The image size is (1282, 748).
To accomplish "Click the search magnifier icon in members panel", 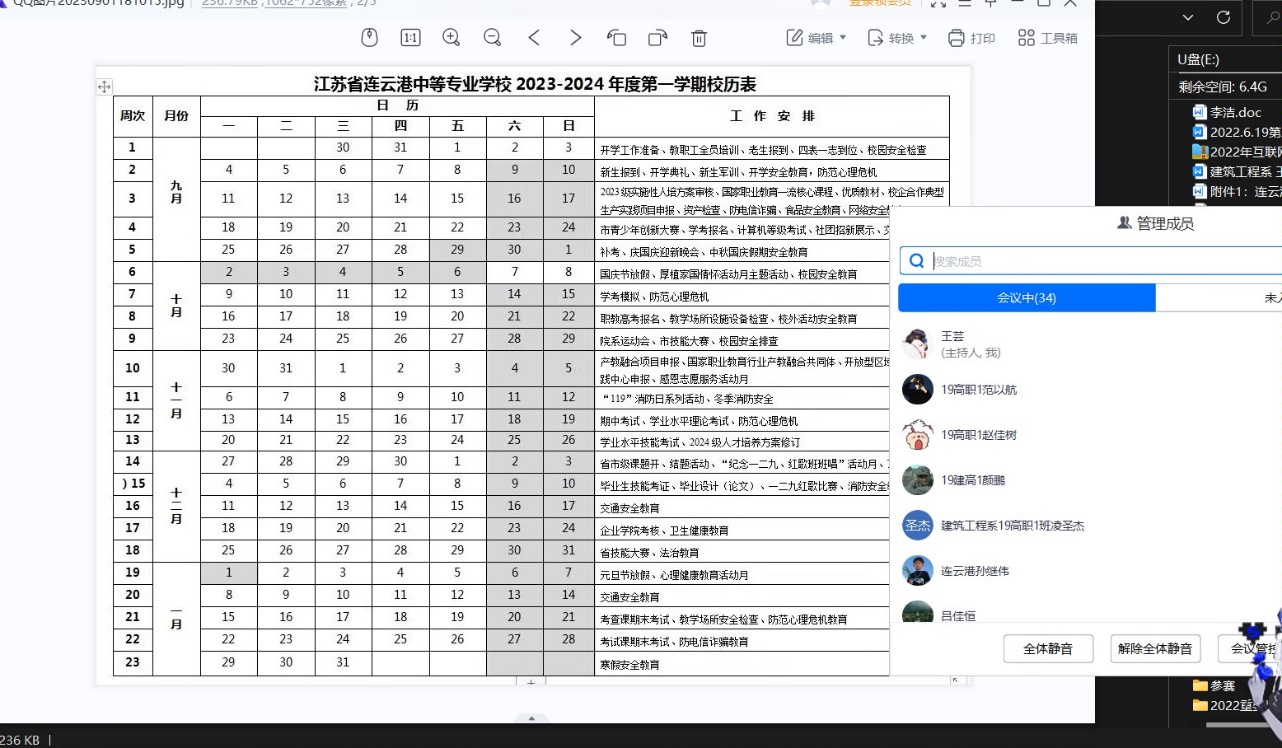I will [x=915, y=261].
